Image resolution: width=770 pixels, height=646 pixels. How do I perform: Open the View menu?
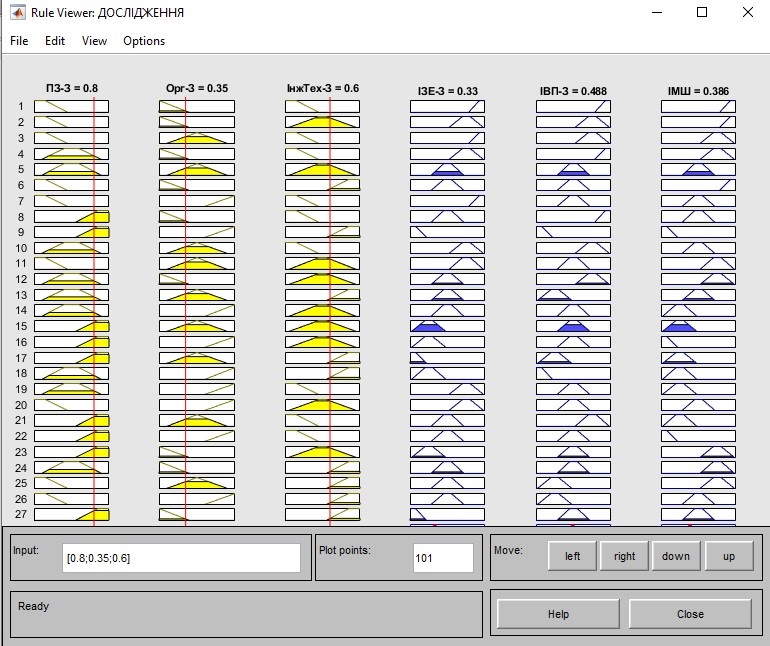[94, 41]
